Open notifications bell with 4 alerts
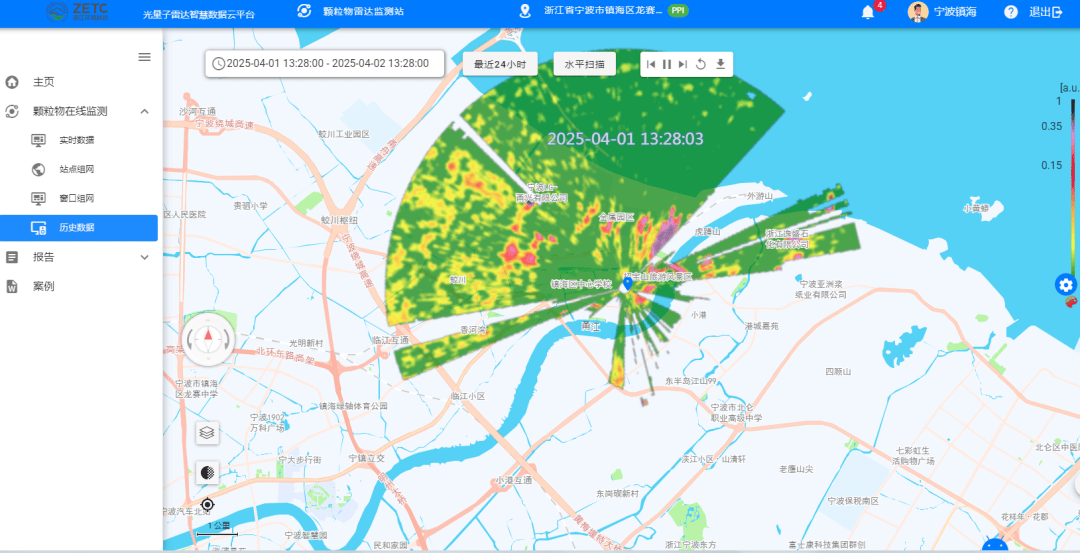This screenshot has width=1080, height=553. [868, 12]
